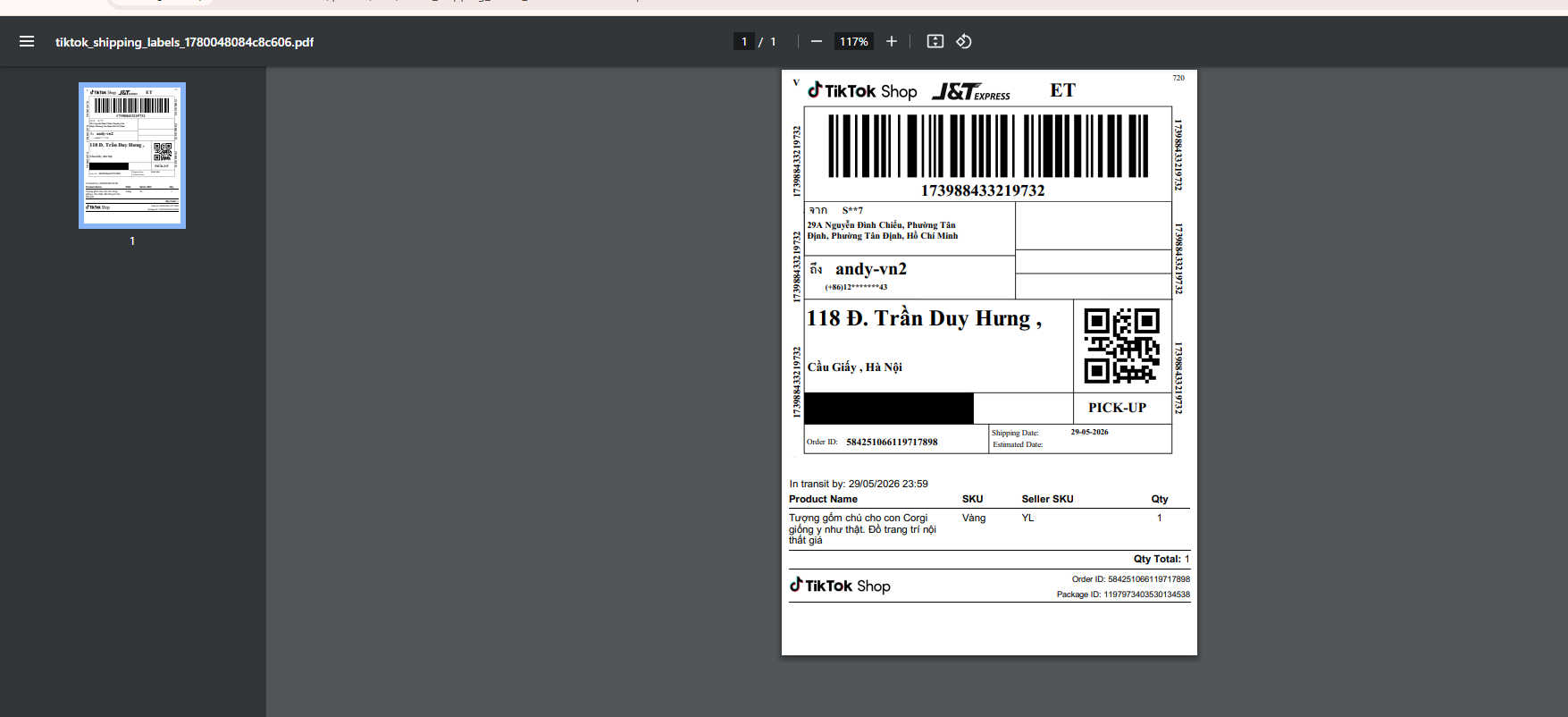Click barcode number 173988433219732 under barcode
Viewport: 1568px width, 717px height.
coord(983,190)
